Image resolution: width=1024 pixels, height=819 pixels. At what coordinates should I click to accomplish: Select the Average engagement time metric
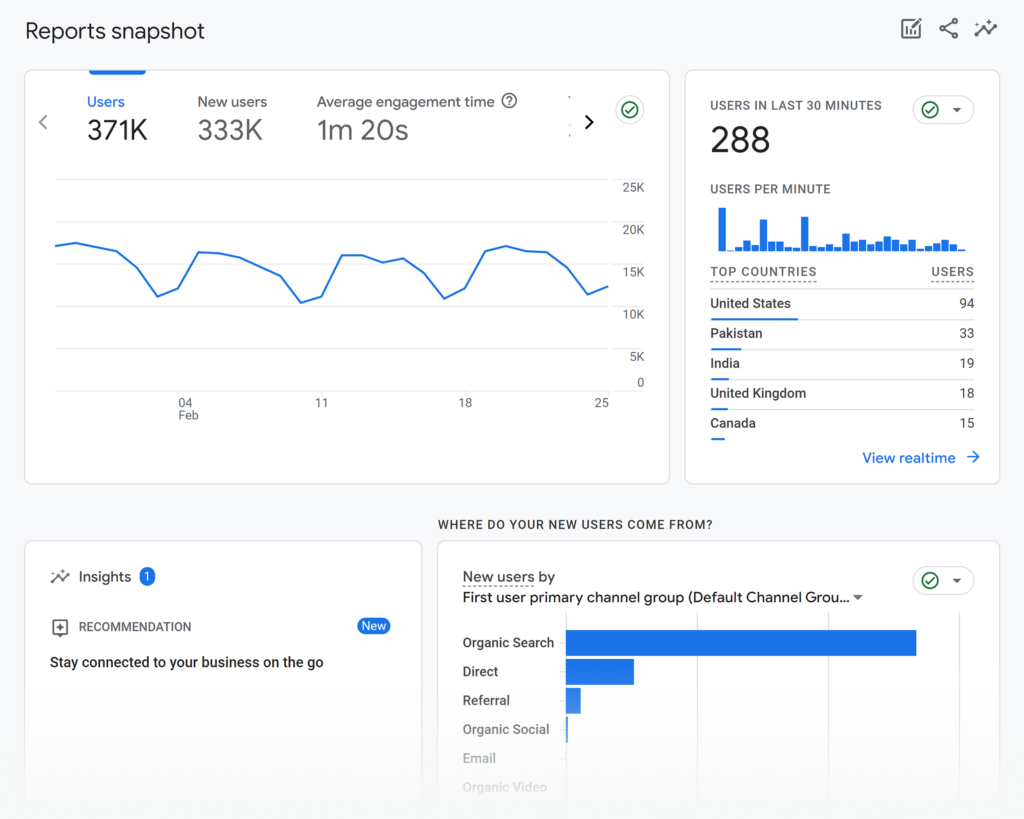405,118
